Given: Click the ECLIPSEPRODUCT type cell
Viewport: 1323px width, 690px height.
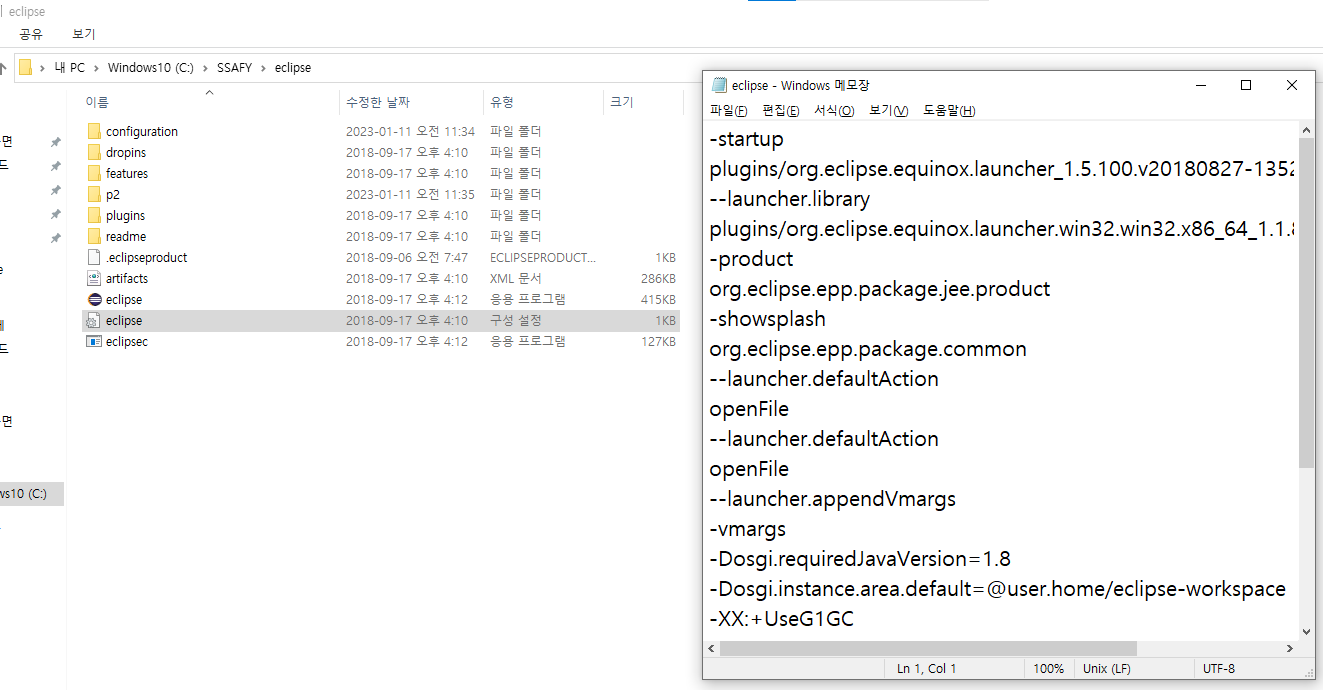Looking at the screenshot, I should coord(543,257).
